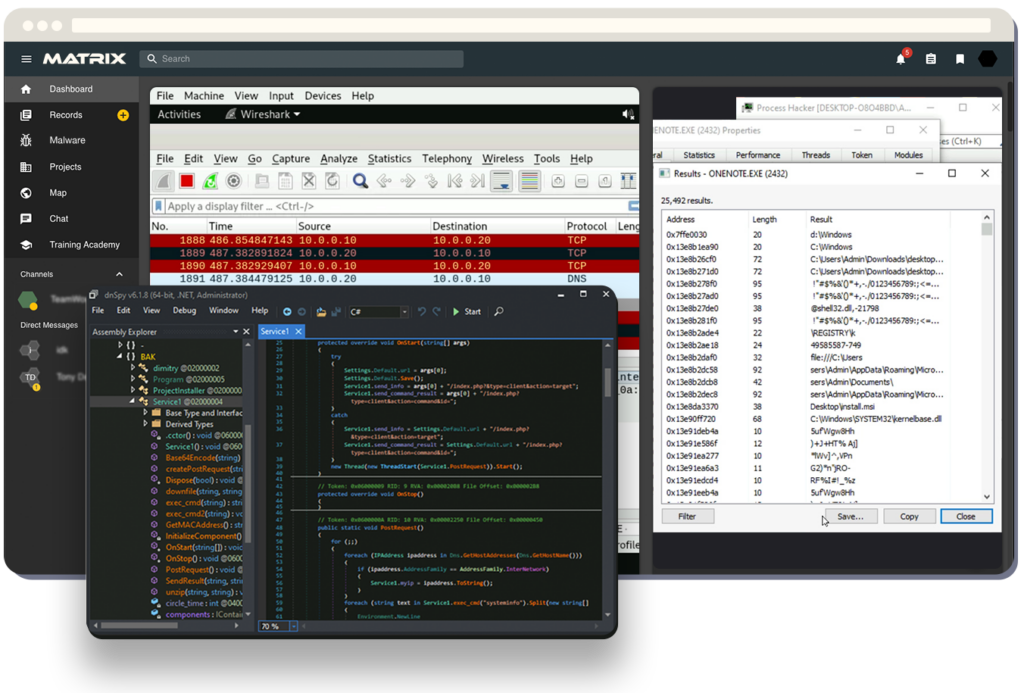Open Map in Matrix sidebar
The width and height of the screenshot is (1024, 693).
pos(57,193)
